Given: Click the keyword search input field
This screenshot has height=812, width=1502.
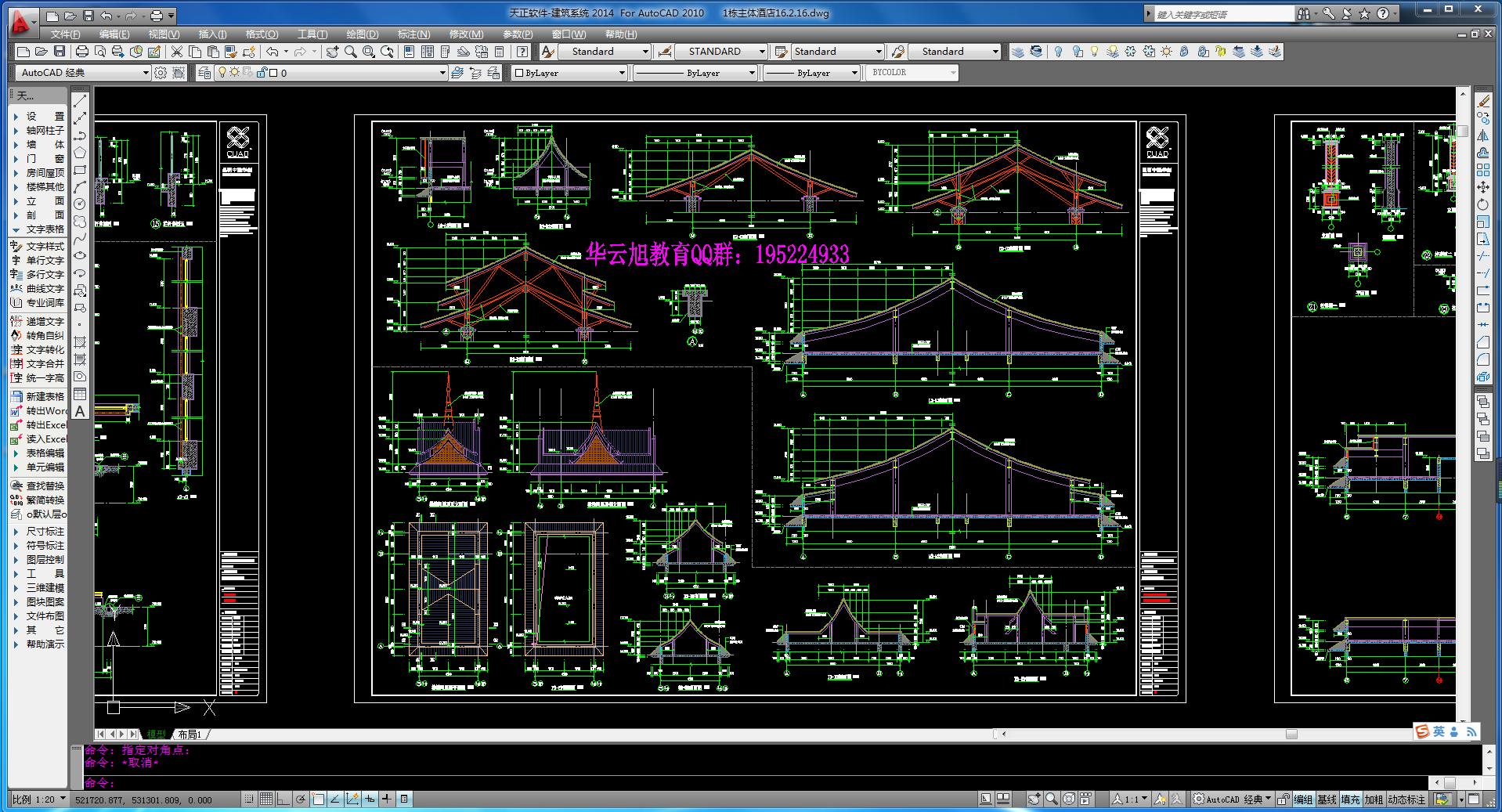Looking at the screenshot, I should pos(1223,14).
